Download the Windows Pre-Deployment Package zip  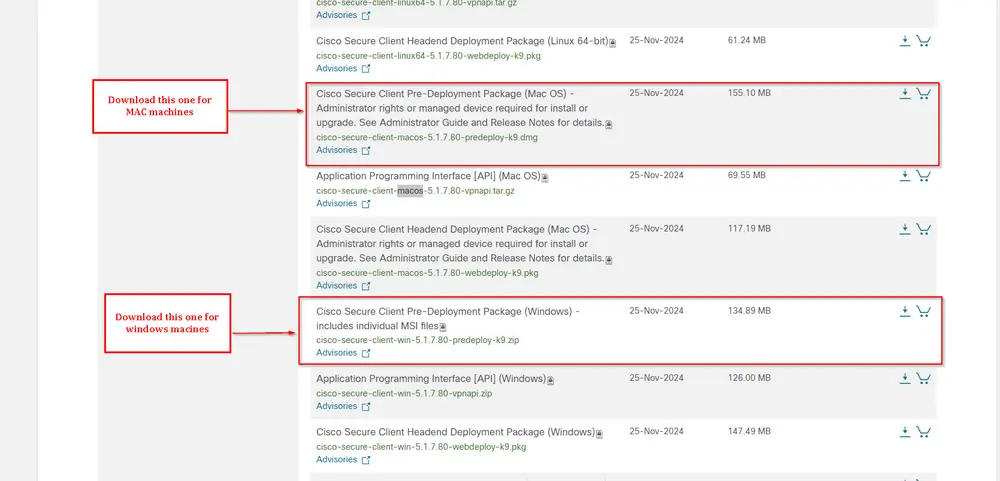(904, 311)
